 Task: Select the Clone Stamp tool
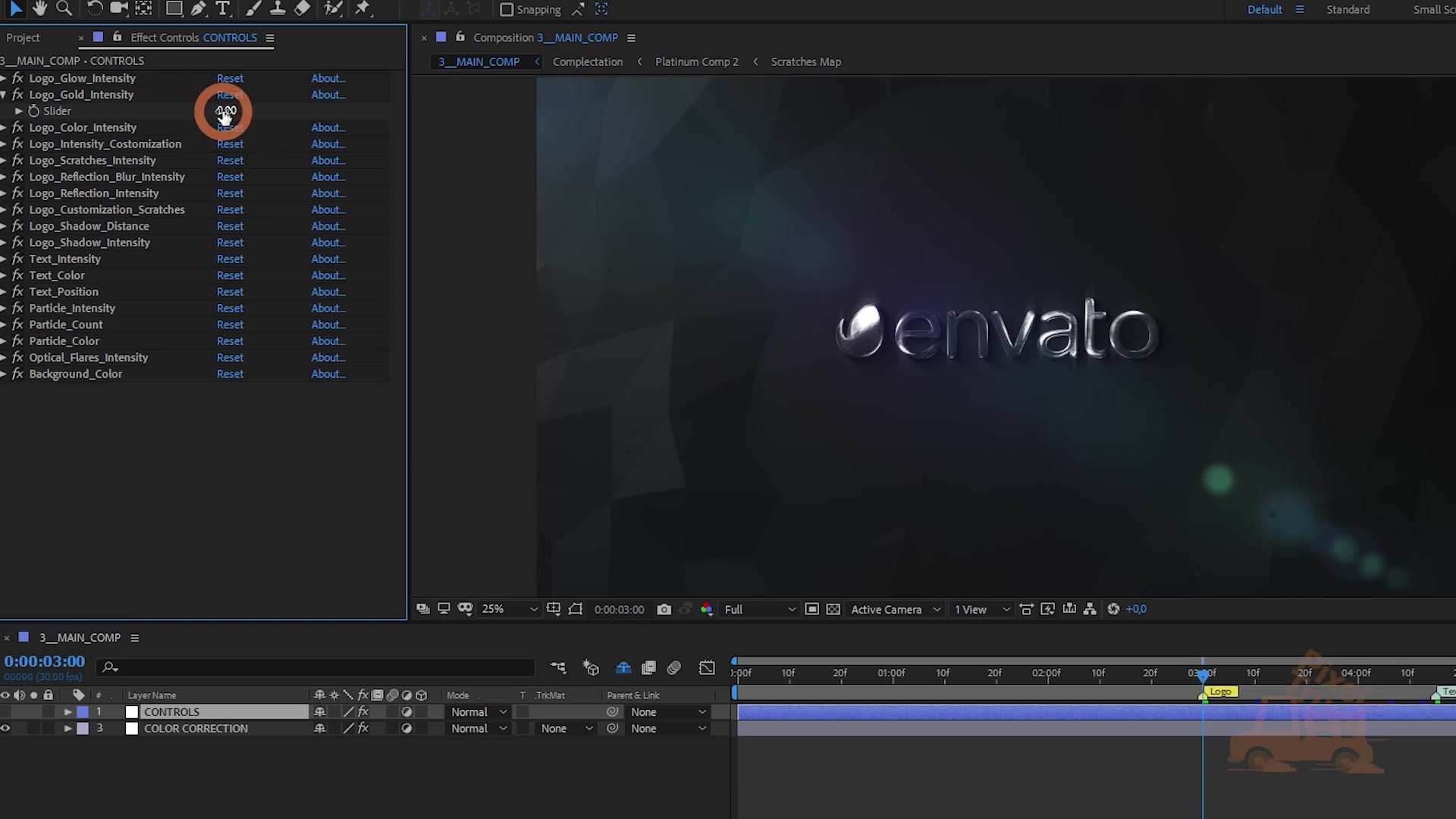pyautogui.click(x=278, y=9)
